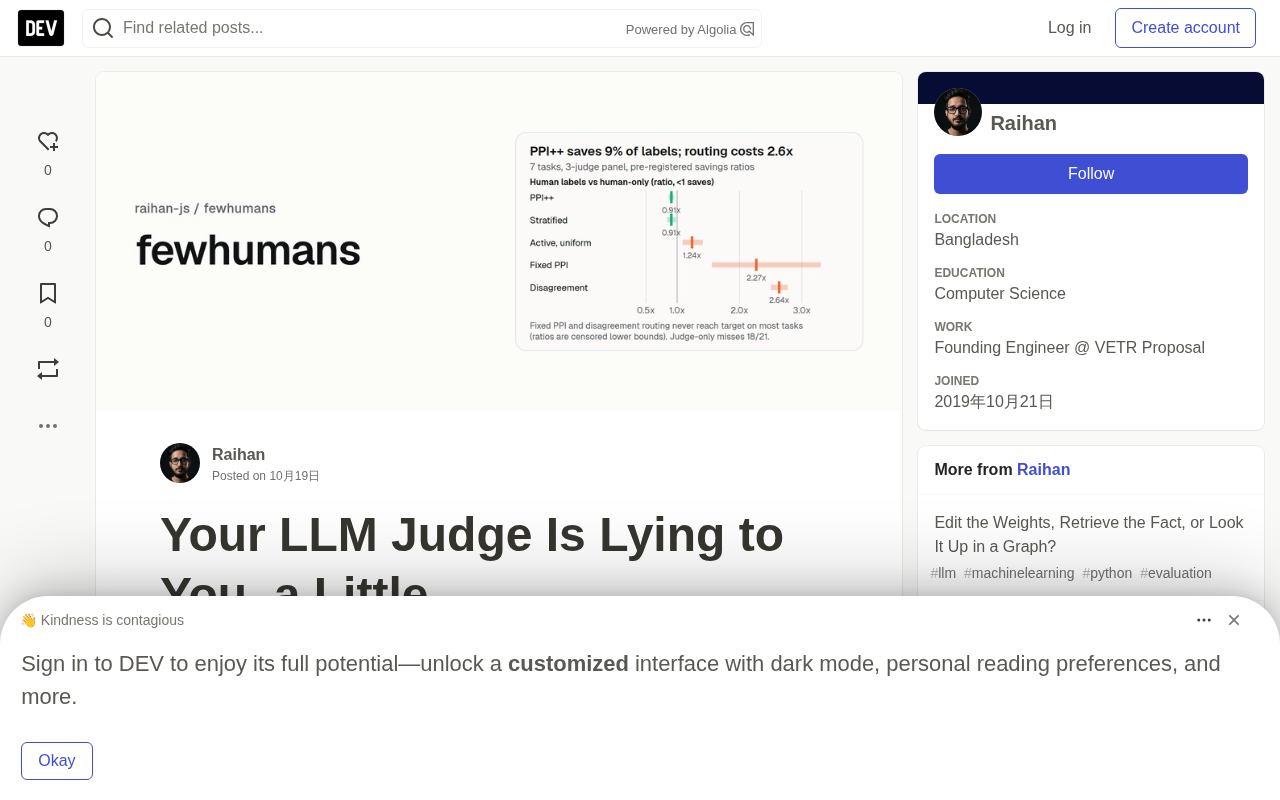Image resolution: width=1280 pixels, height=800 pixels.
Task: Click Powered by Algolia text
Action: point(681,30)
